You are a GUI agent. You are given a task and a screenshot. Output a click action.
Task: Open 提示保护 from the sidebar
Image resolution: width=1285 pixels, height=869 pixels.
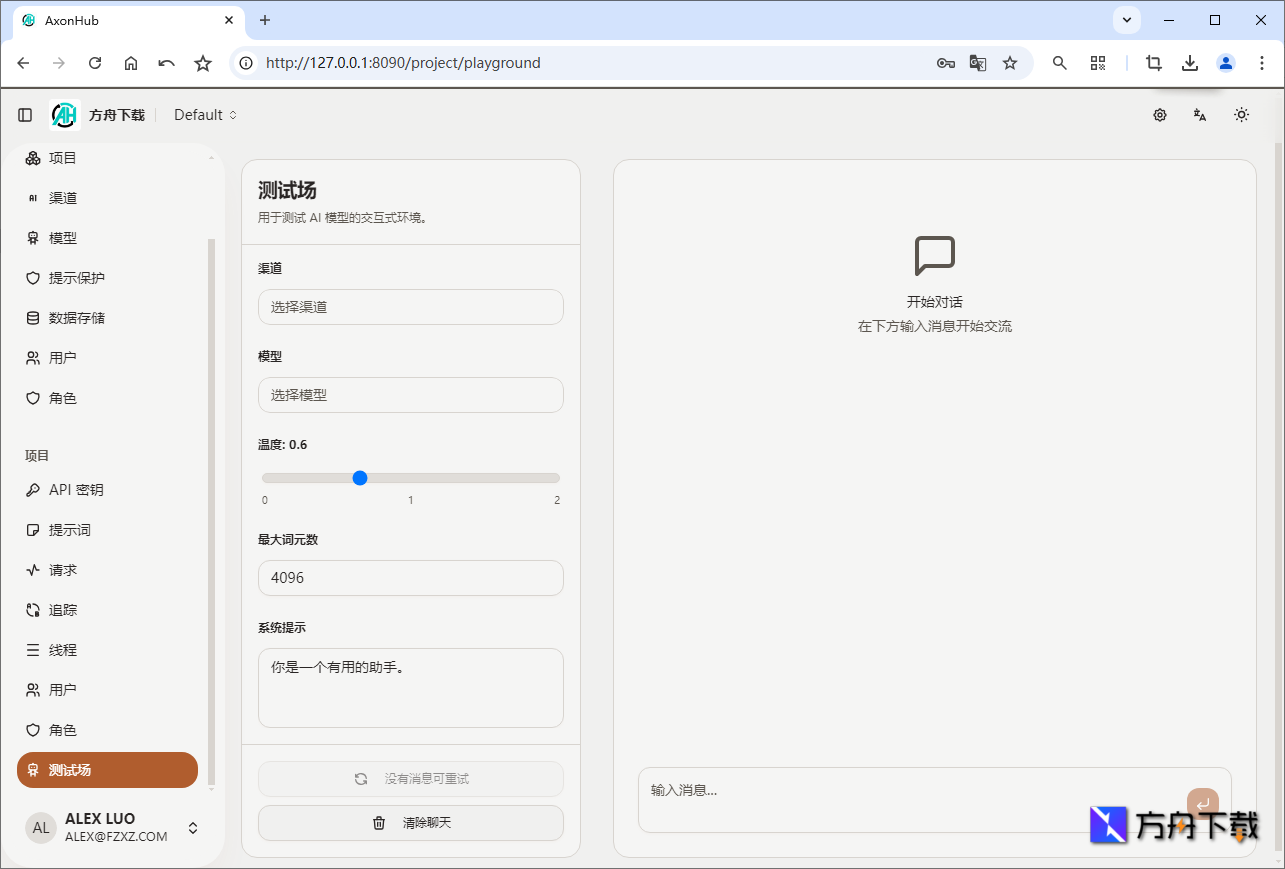tap(75, 277)
